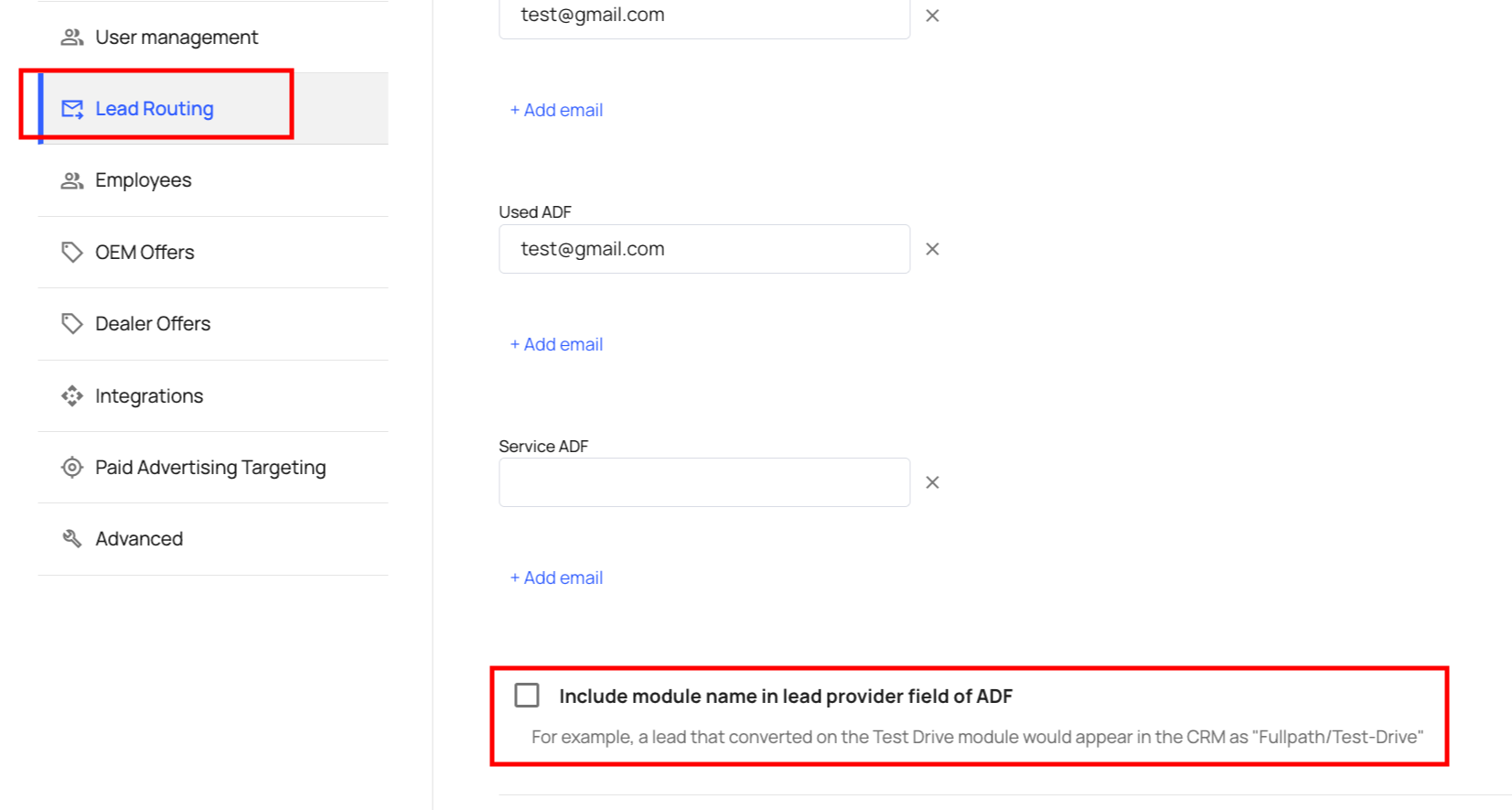Viewport: 1512px width, 810px height.
Task: Click the Dealer Offers tag icon
Action: point(71,323)
